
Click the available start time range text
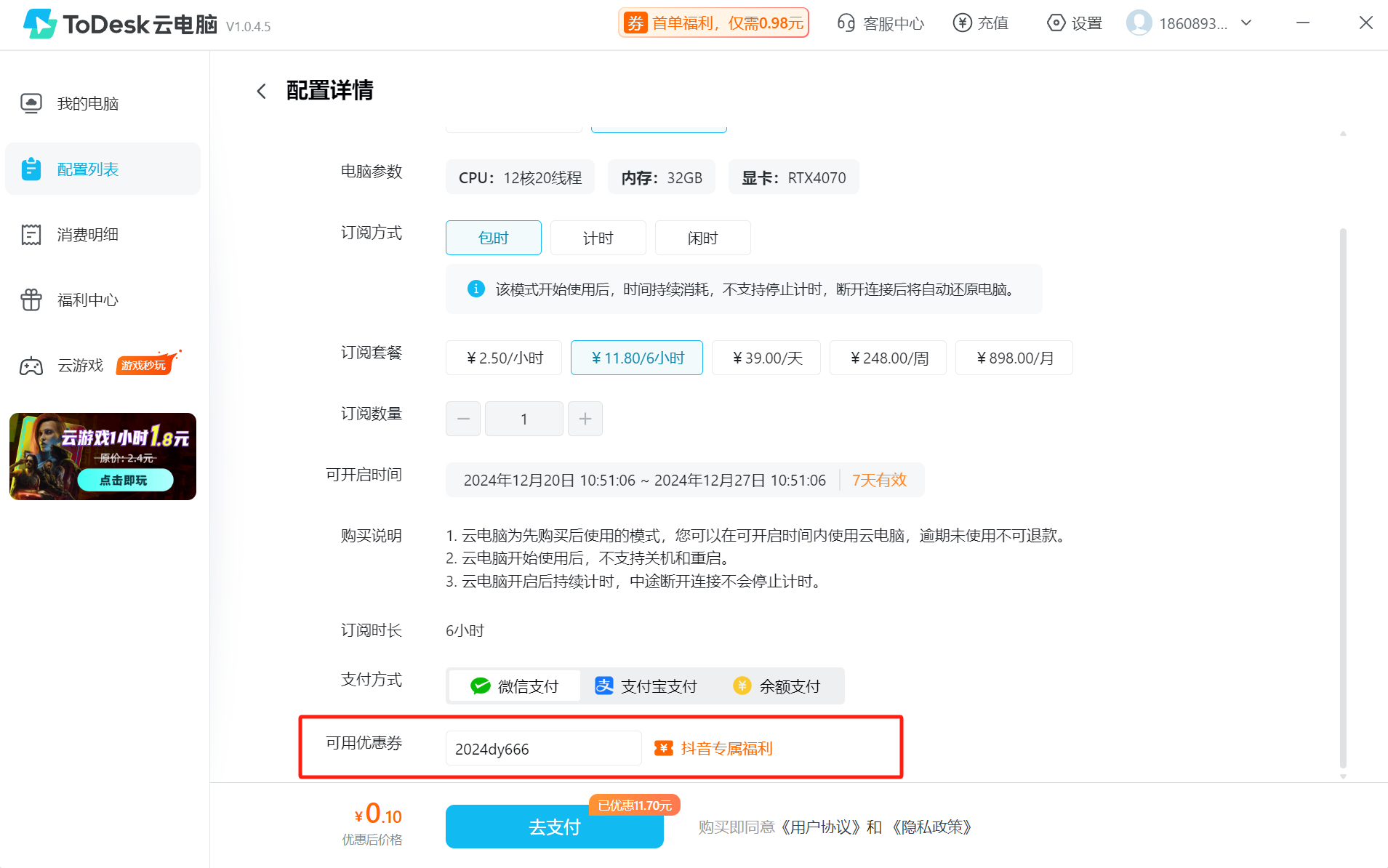(x=645, y=480)
